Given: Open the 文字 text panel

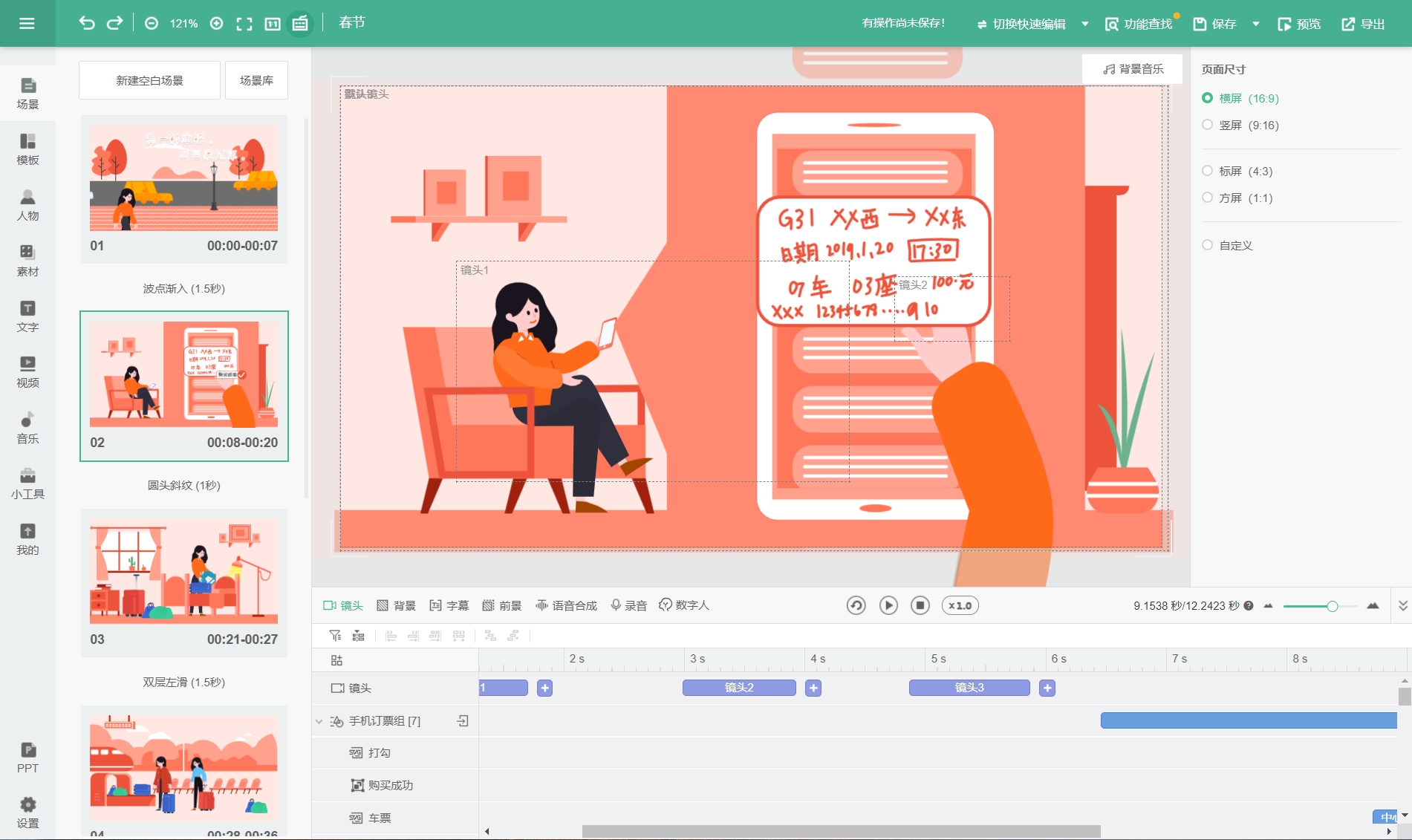Looking at the screenshot, I should (27, 316).
